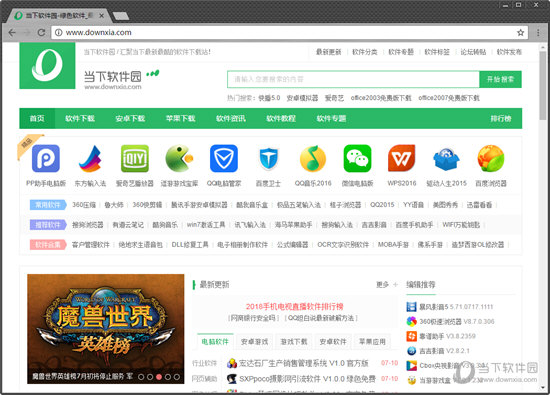Switch to the 电脑软件 tab

pyautogui.click(x=215, y=341)
